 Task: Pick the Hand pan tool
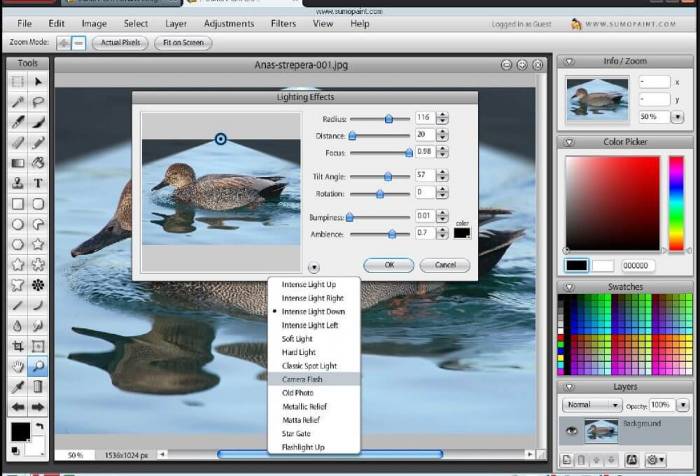coord(17,367)
